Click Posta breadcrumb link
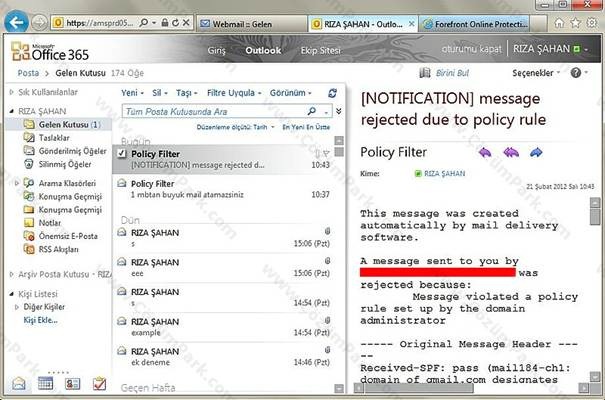 pos(28,73)
